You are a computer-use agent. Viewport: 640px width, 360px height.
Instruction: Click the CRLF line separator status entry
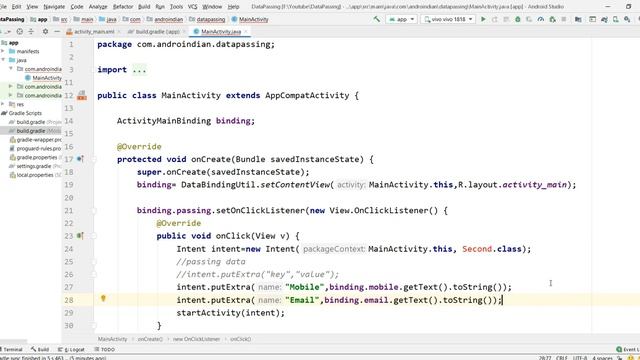pyautogui.click(x=562, y=358)
